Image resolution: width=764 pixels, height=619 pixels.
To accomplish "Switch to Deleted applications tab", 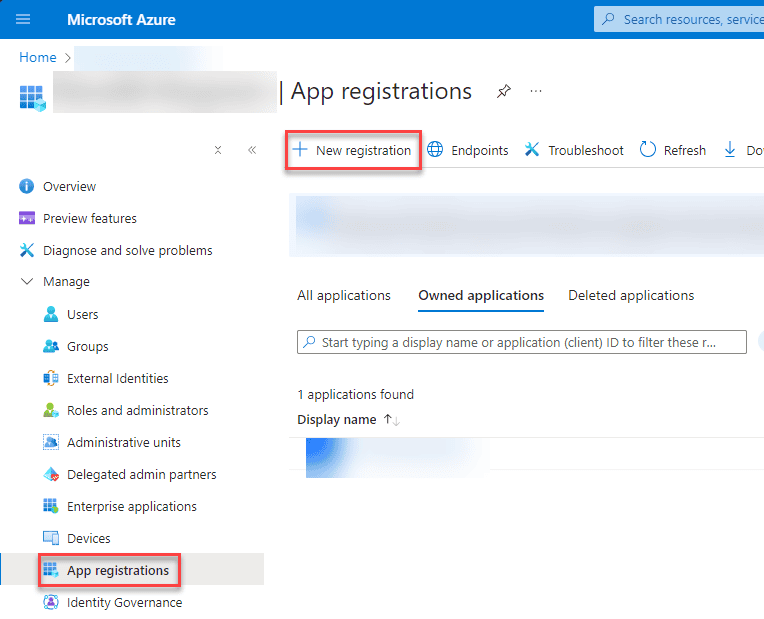I will (630, 295).
